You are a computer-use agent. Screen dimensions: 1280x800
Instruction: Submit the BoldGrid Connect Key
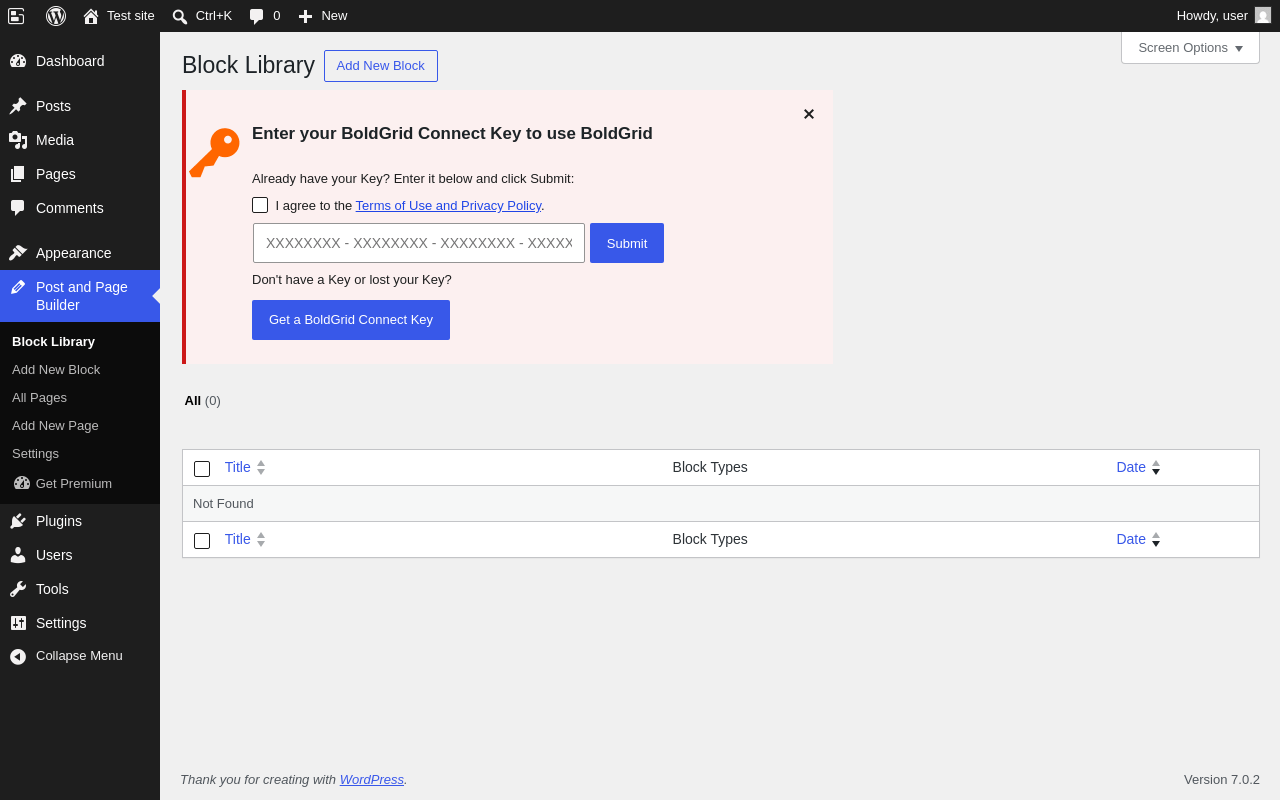(627, 243)
